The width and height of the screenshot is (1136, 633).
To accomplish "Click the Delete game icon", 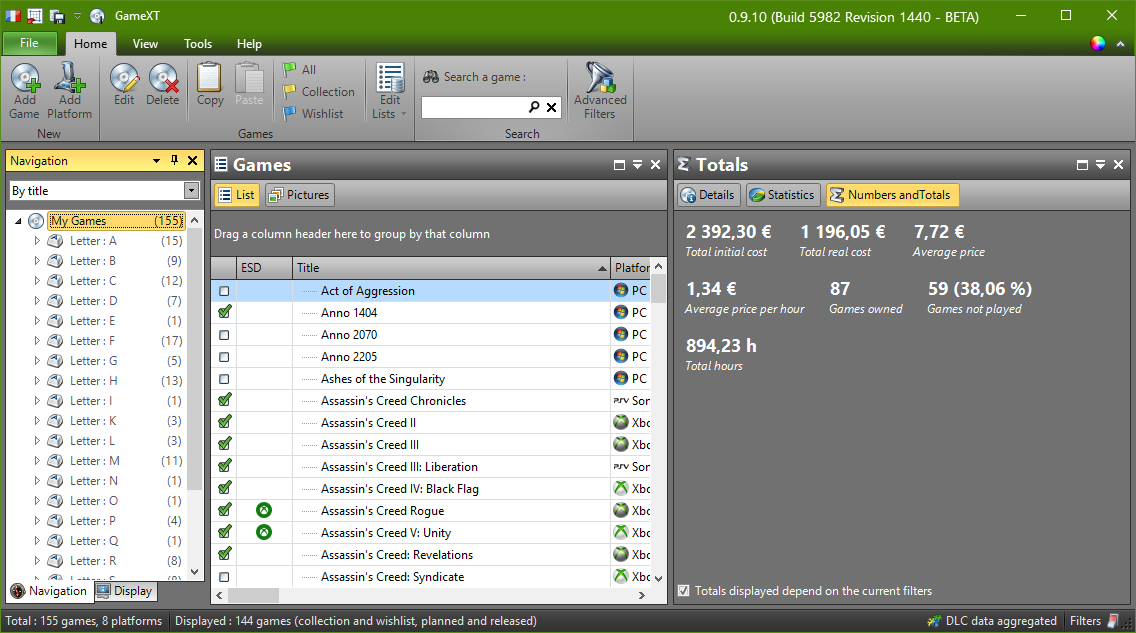I will click(x=163, y=78).
